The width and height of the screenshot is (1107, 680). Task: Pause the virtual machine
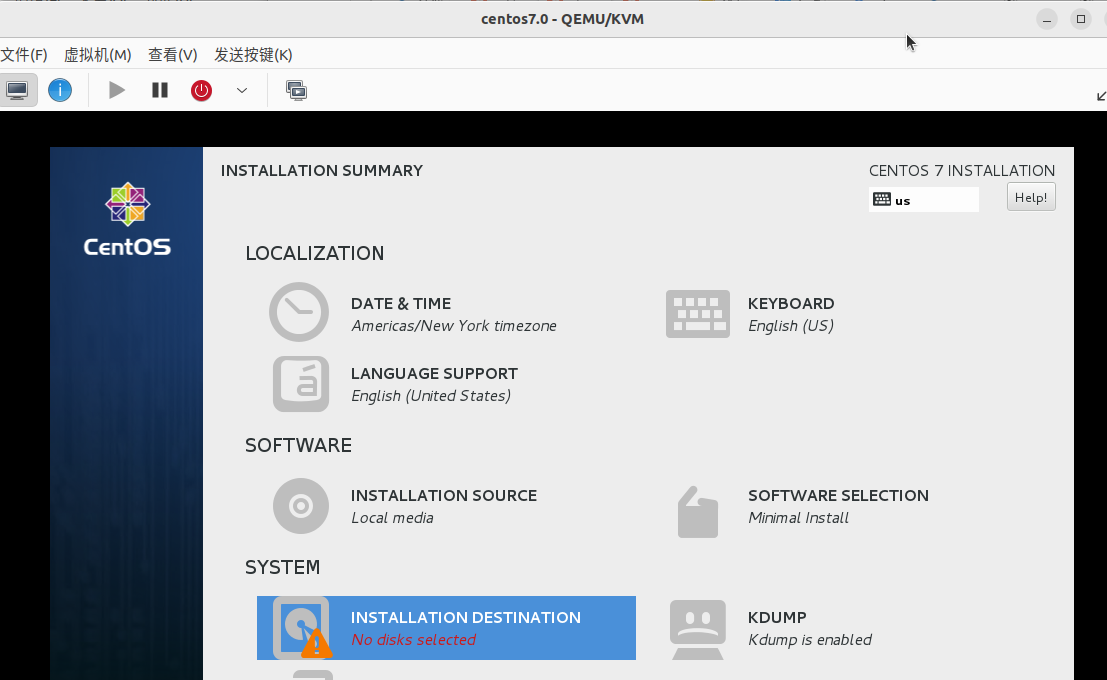(160, 90)
